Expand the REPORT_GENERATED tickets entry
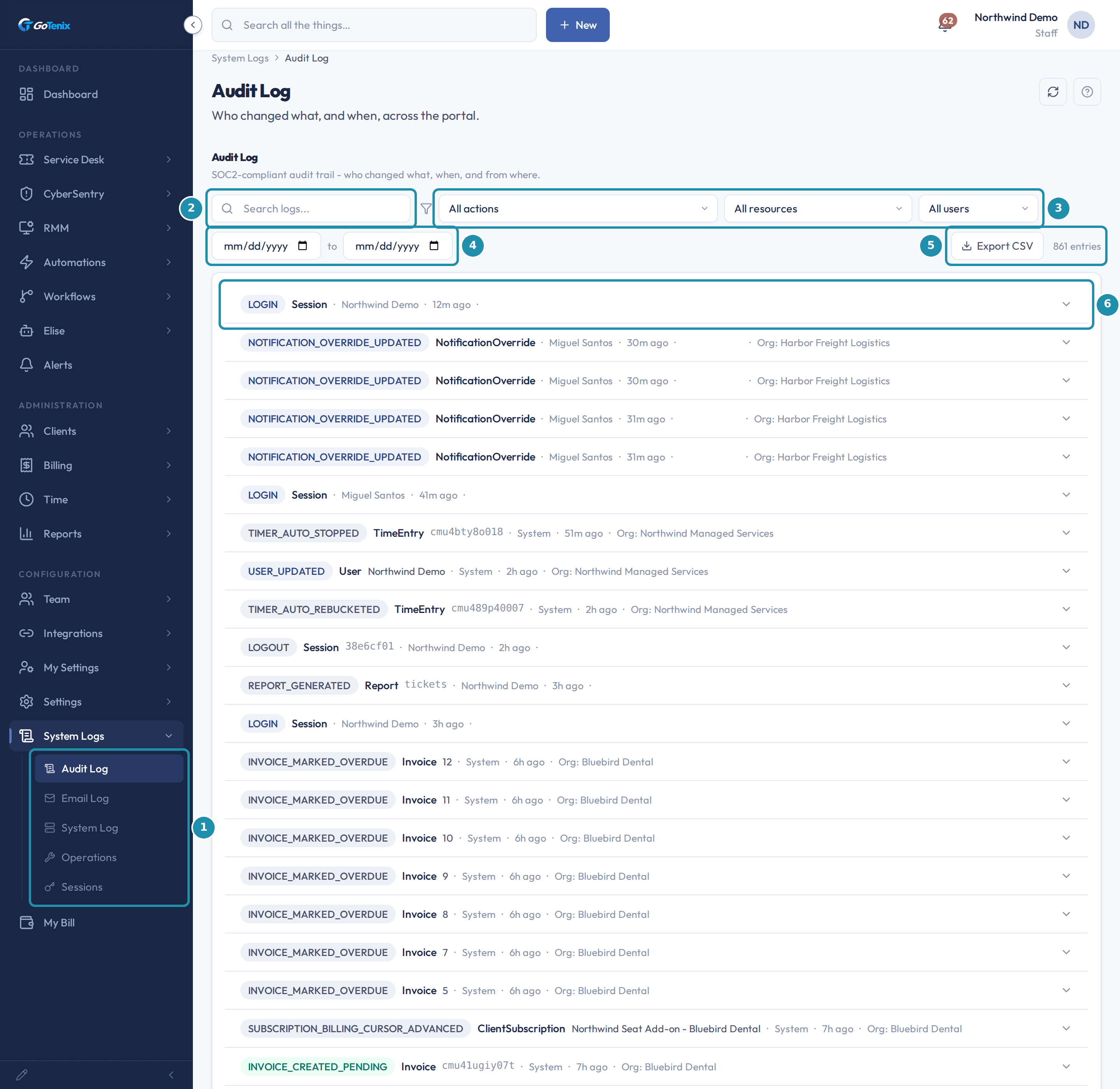The height and width of the screenshot is (1089, 1120). click(x=656, y=685)
